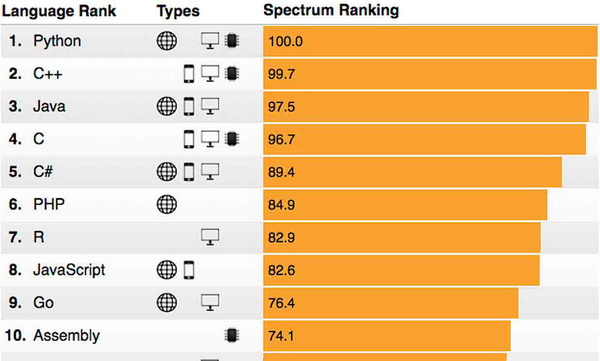Select the Spectrum Ranking column header
600x361 pixels.
[331, 10]
